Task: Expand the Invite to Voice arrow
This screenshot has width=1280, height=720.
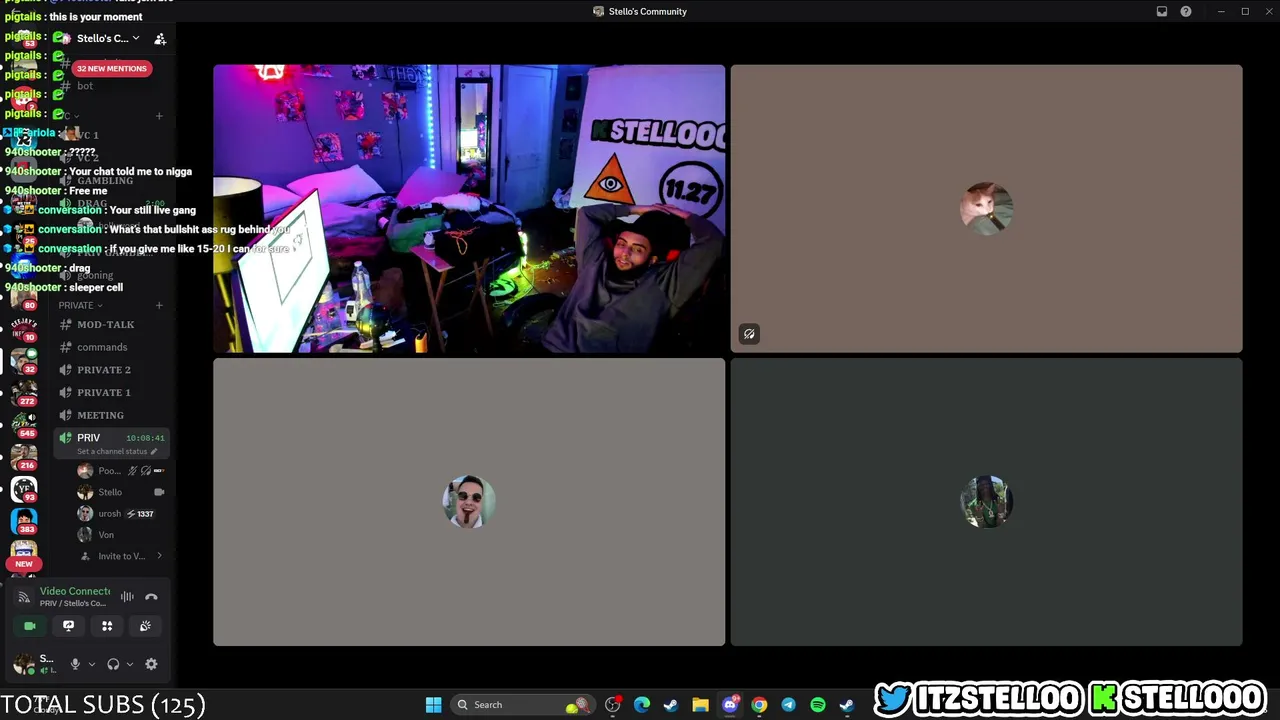Action: (159, 556)
